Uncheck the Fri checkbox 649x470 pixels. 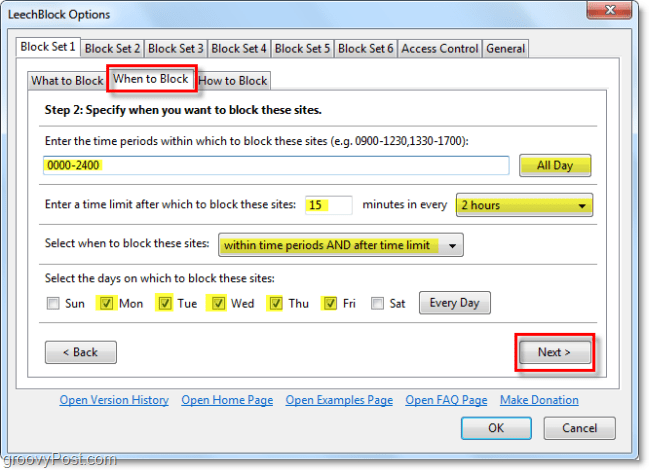tap(330, 303)
